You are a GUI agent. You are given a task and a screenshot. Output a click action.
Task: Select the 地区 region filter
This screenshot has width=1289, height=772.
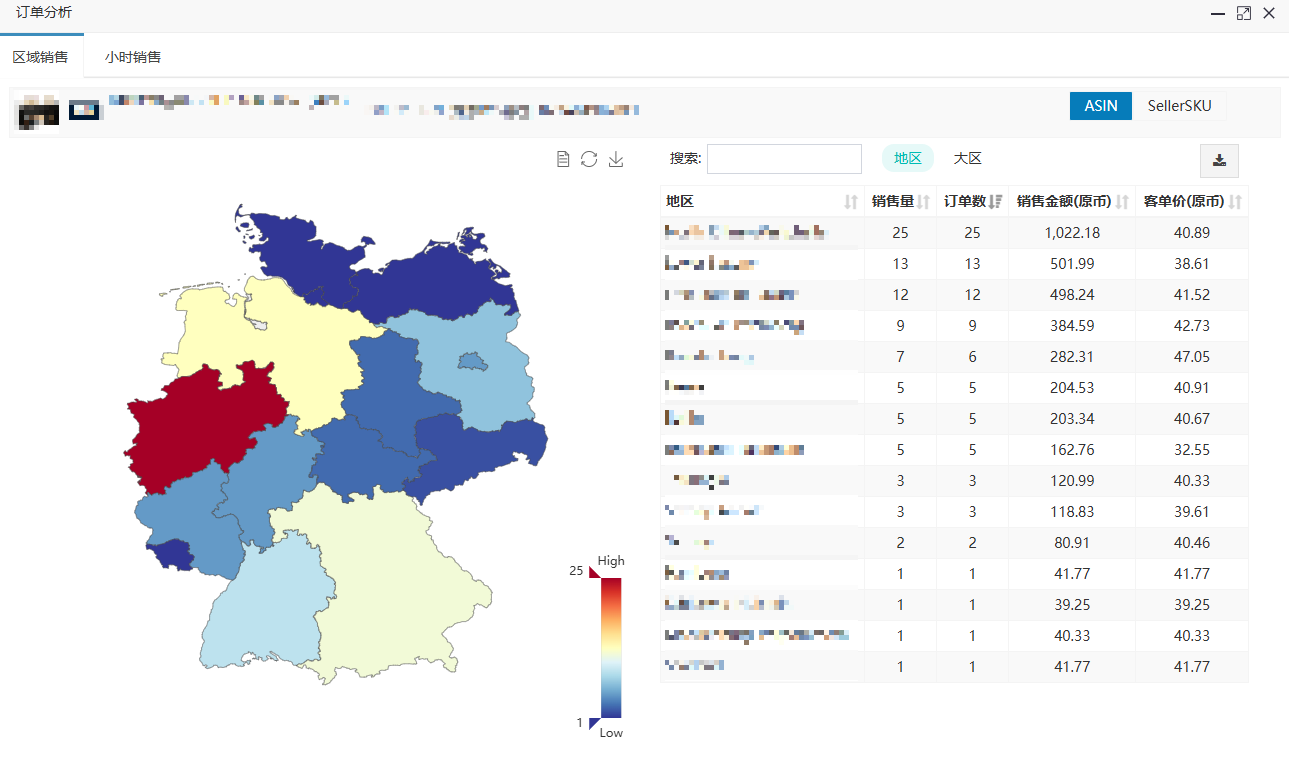[907, 158]
